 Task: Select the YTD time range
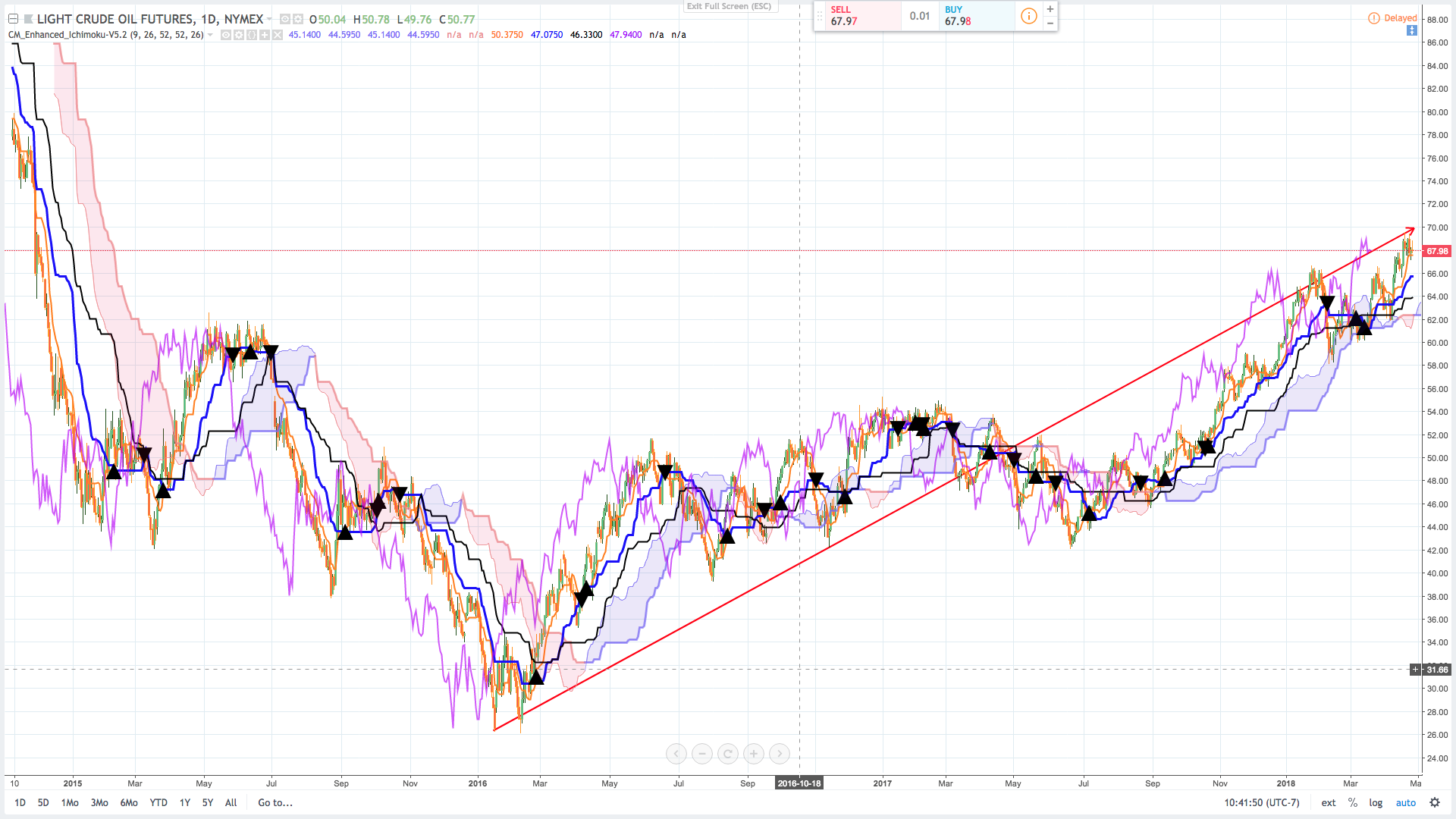pos(158,802)
